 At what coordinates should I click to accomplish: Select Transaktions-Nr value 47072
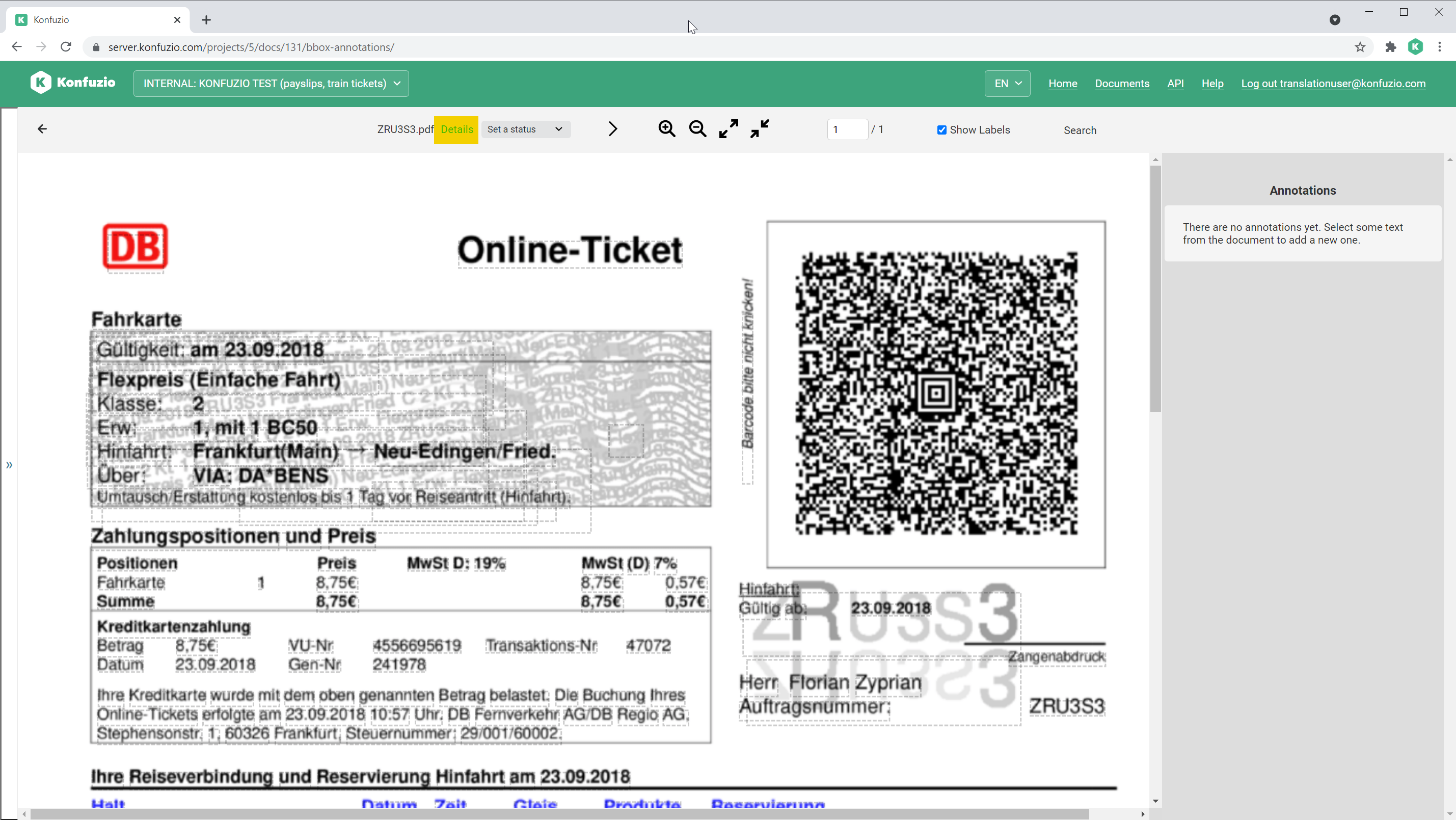(x=649, y=645)
